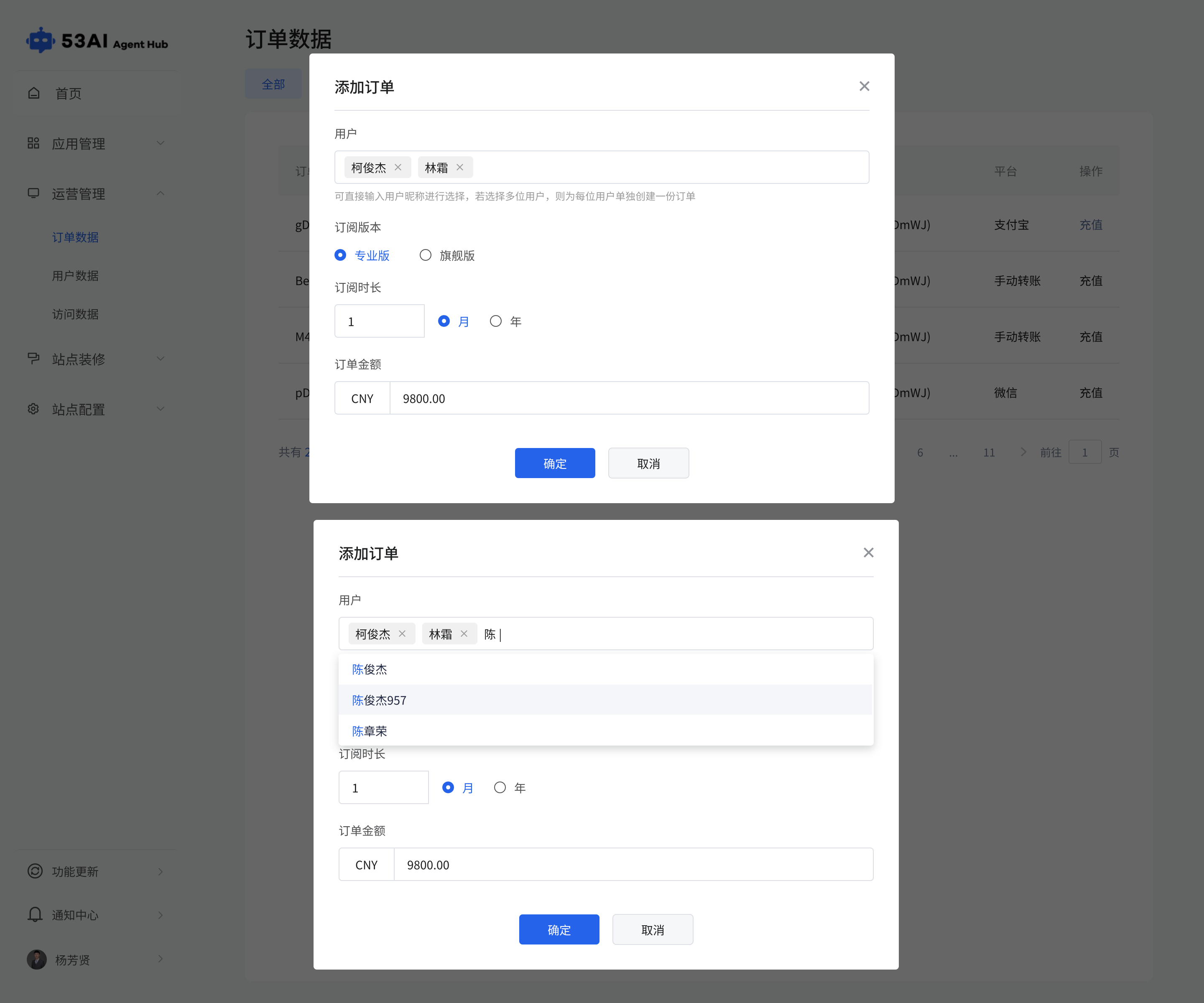
Task: Click the next page arrow
Action: pyautogui.click(x=1023, y=452)
